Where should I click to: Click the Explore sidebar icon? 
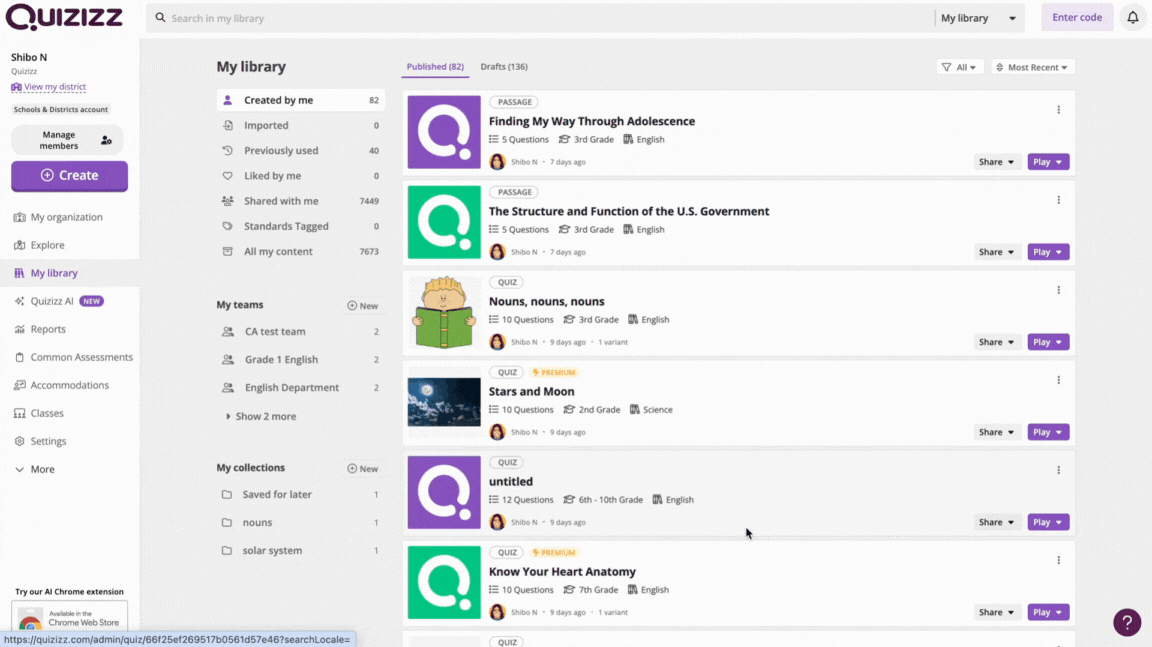pyautogui.click(x=20, y=245)
